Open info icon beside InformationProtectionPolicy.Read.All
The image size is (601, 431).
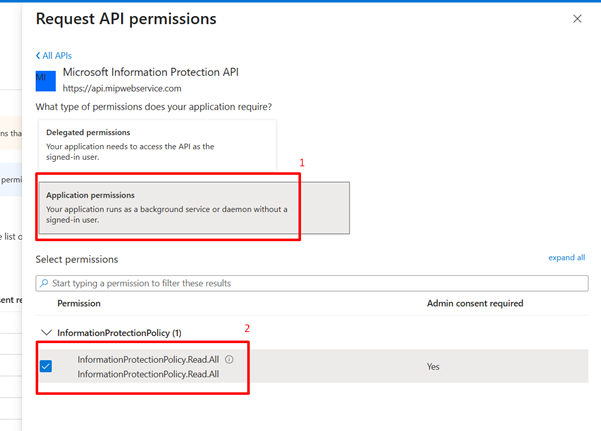click(229, 360)
